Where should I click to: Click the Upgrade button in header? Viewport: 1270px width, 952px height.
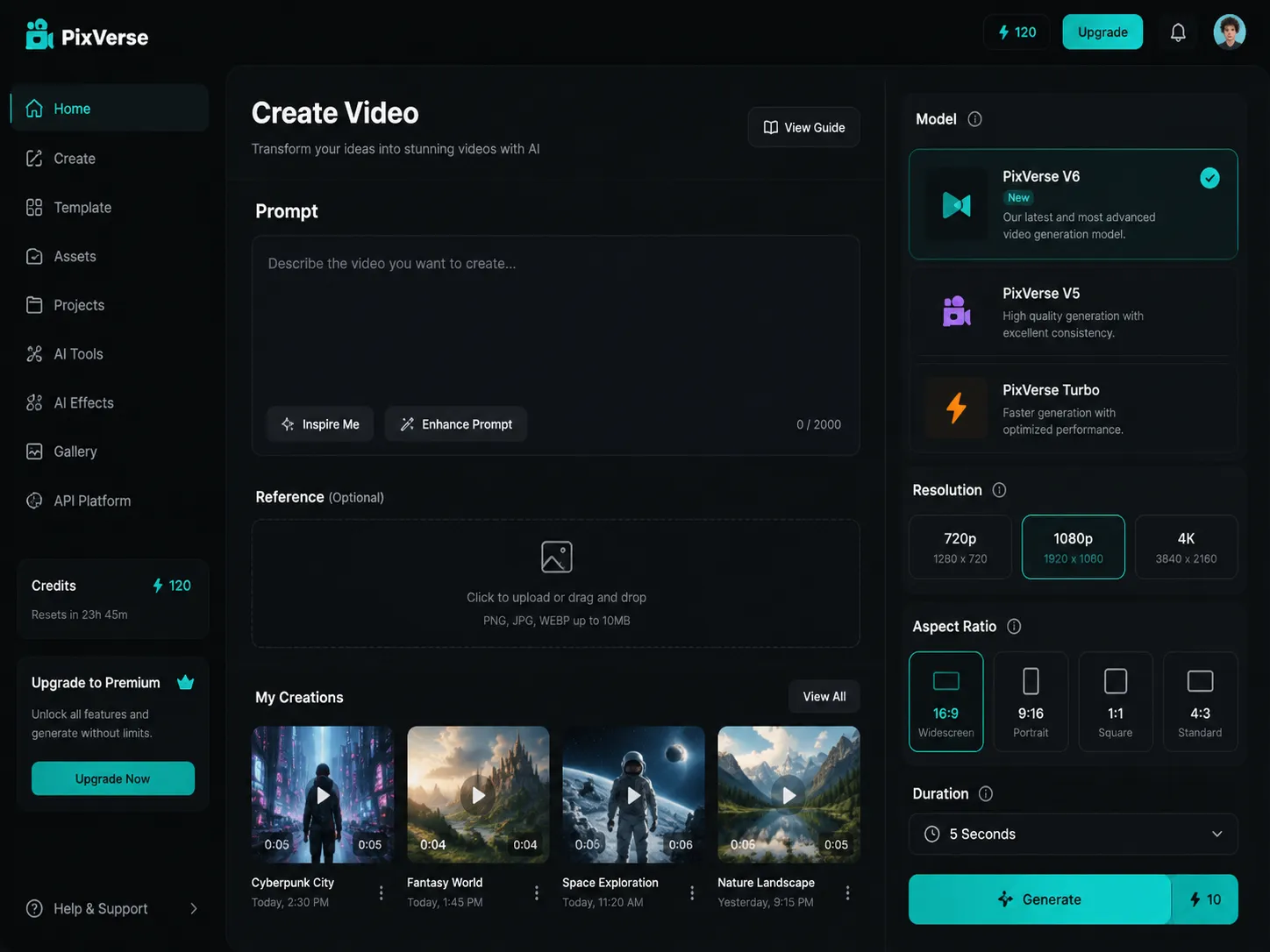[1102, 32]
